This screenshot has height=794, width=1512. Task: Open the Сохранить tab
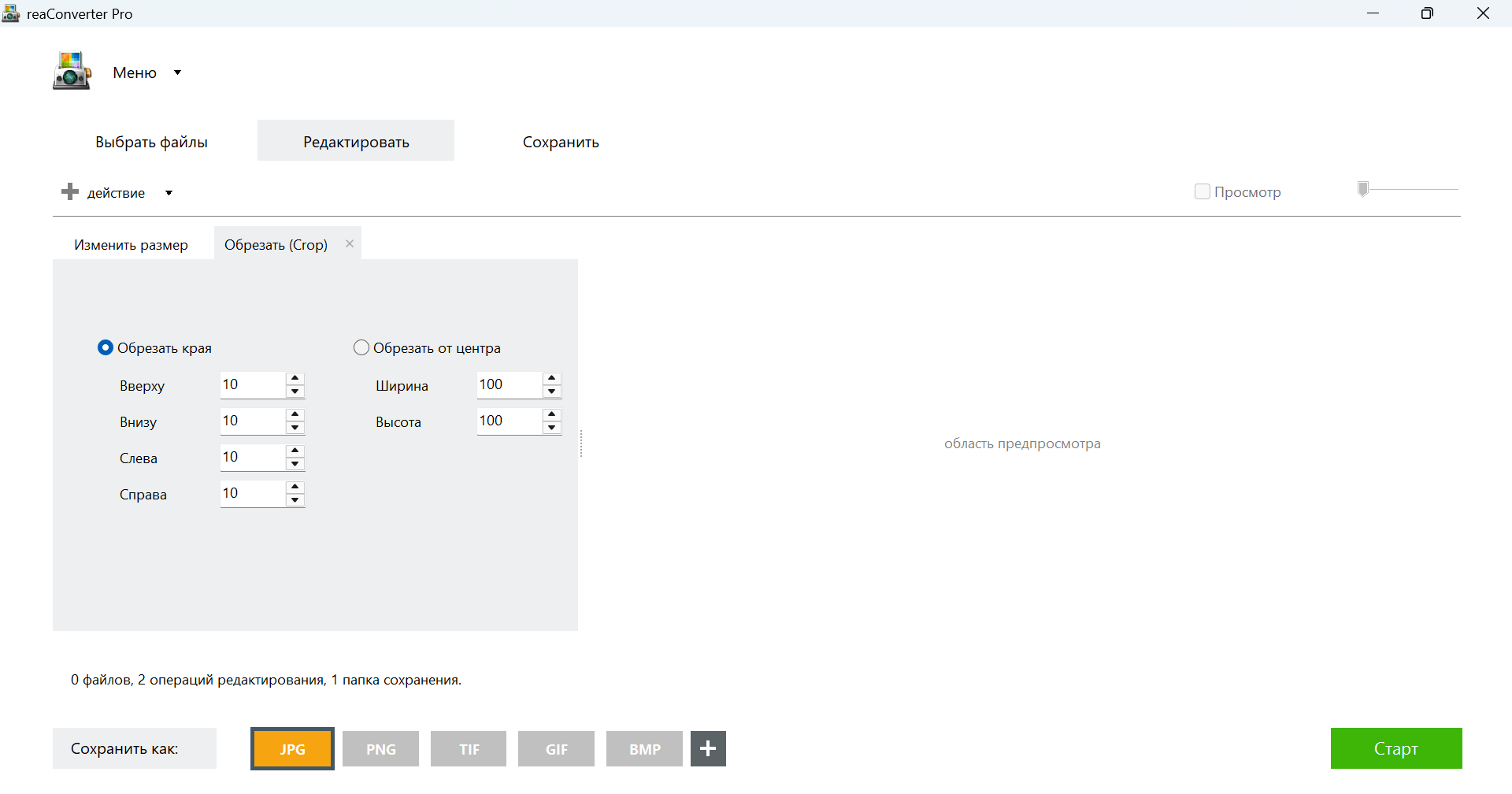(561, 142)
